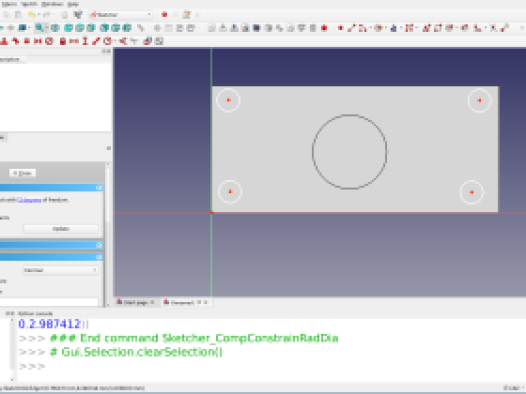The width and height of the screenshot is (526, 394).
Task: Open the Normal filter combo box
Action: tap(61, 270)
